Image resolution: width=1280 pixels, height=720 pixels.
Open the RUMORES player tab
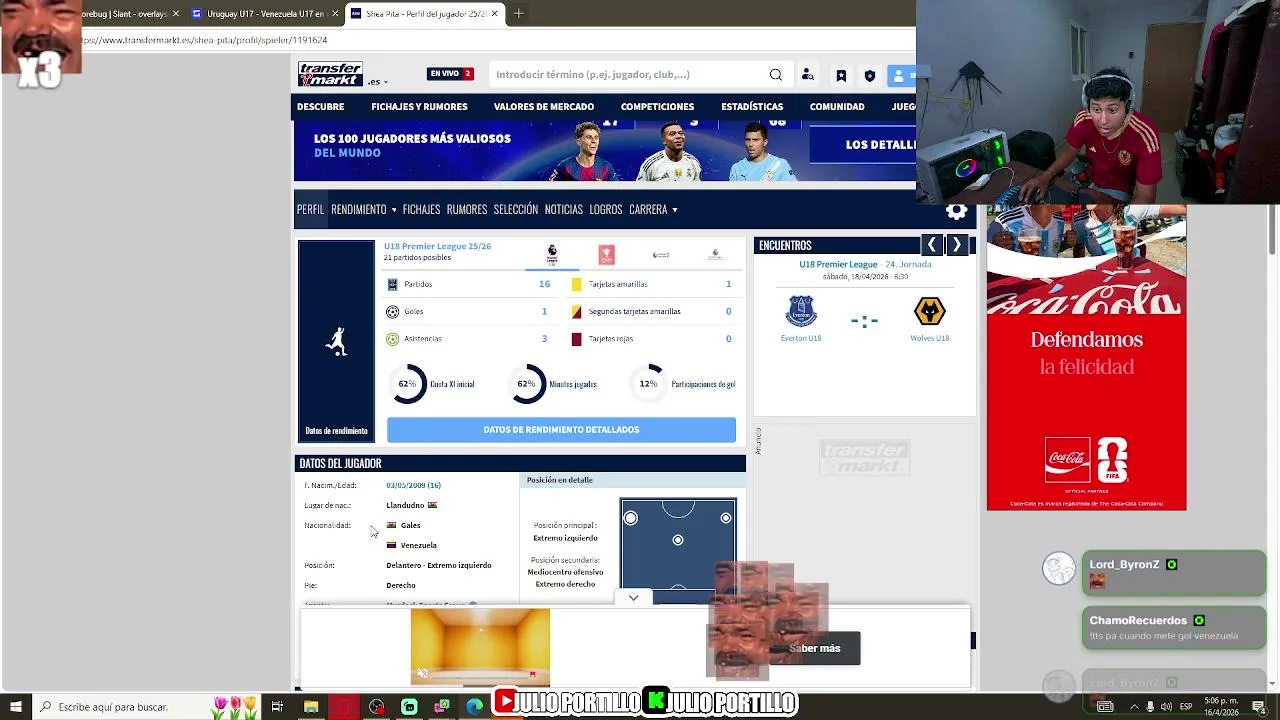coord(467,210)
